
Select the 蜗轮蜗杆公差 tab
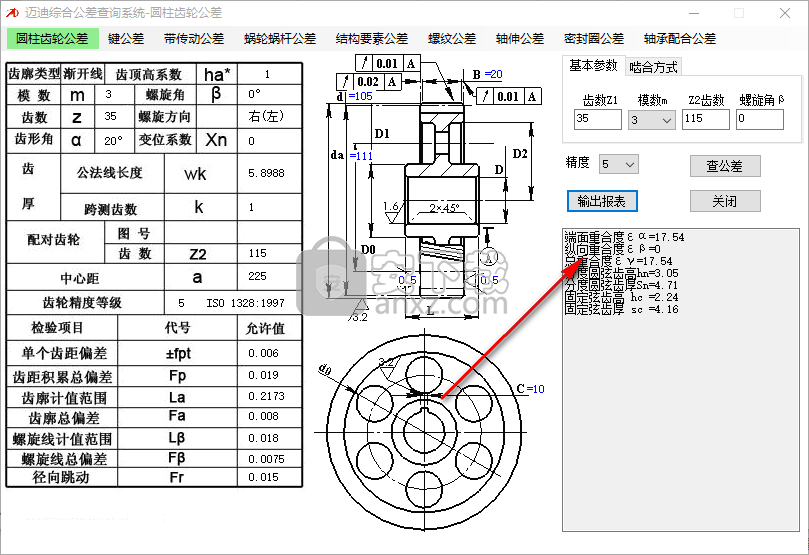coord(280,39)
